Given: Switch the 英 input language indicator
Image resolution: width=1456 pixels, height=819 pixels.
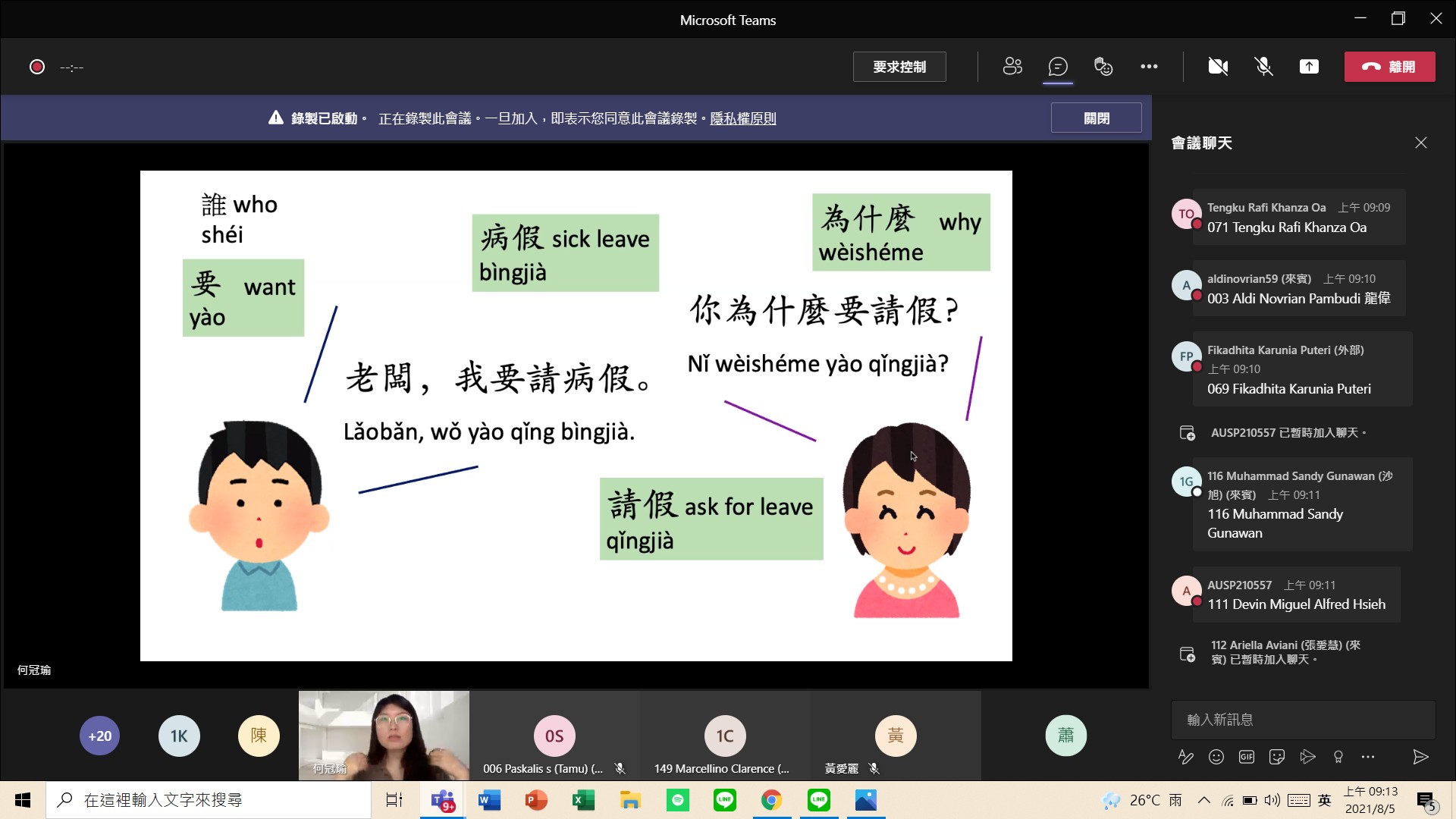Looking at the screenshot, I should click(x=1325, y=800).
